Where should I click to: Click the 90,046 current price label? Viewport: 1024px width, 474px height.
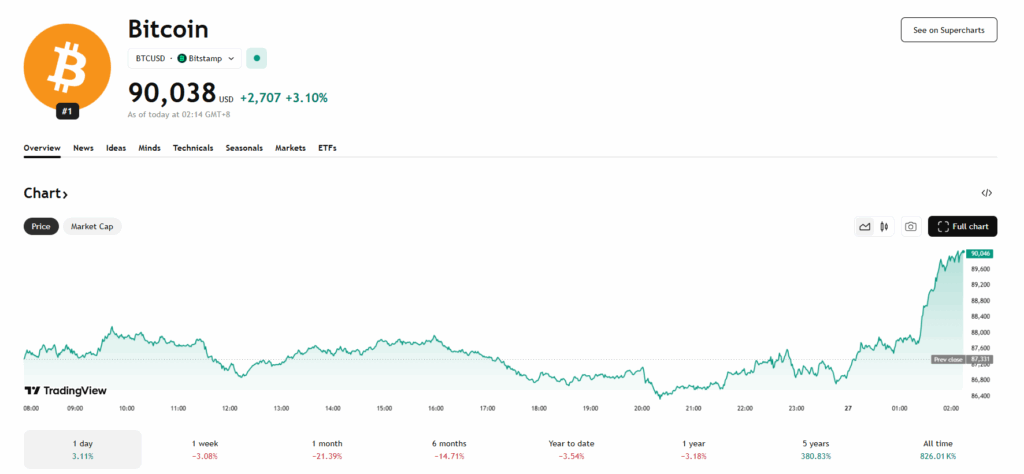pyautogui.click(x=979, y=254)
